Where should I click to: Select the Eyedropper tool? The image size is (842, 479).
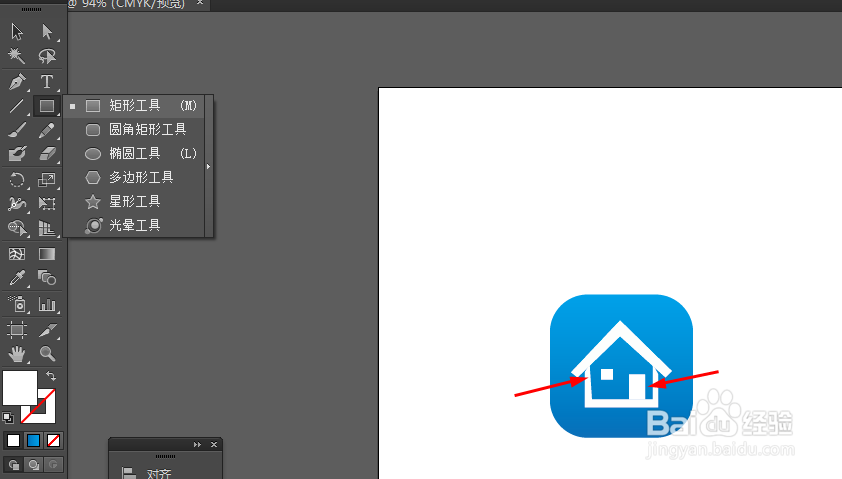[17, 278]
